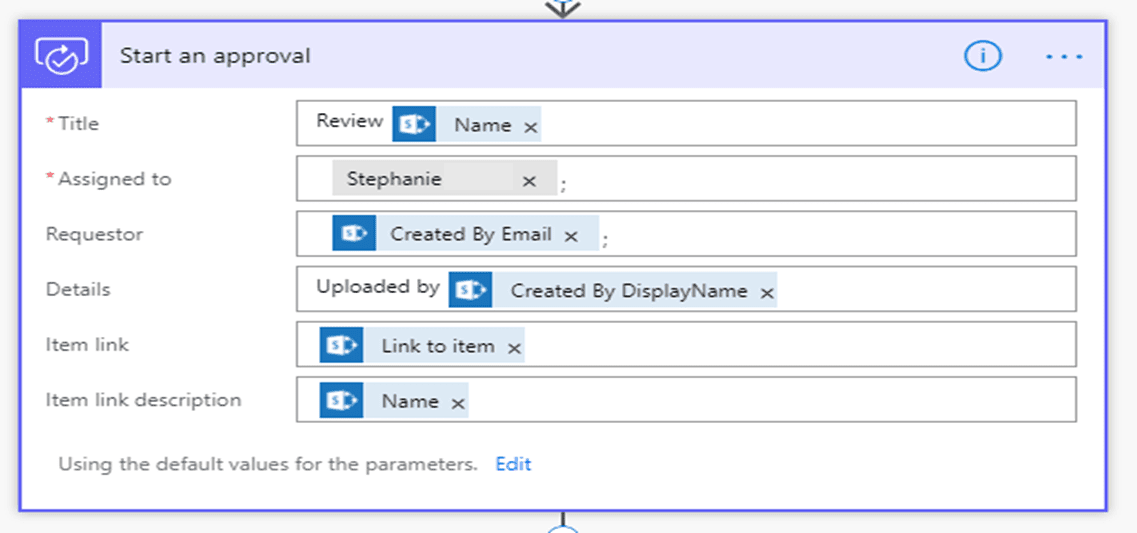The width and height of the screenshot is (1137, 533).
Task: Click the 'Item link description' label
Action: [144, 400]
